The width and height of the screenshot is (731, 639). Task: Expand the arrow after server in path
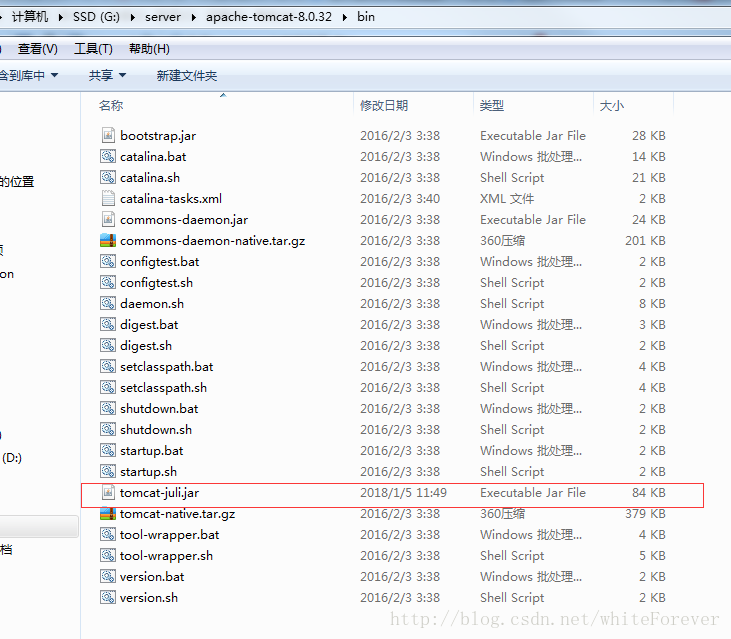point(193,17)
